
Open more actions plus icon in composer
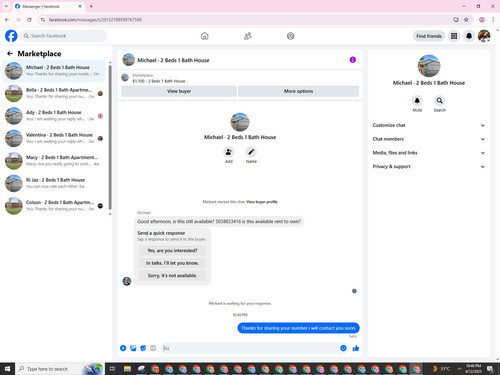tap(123, 348)
